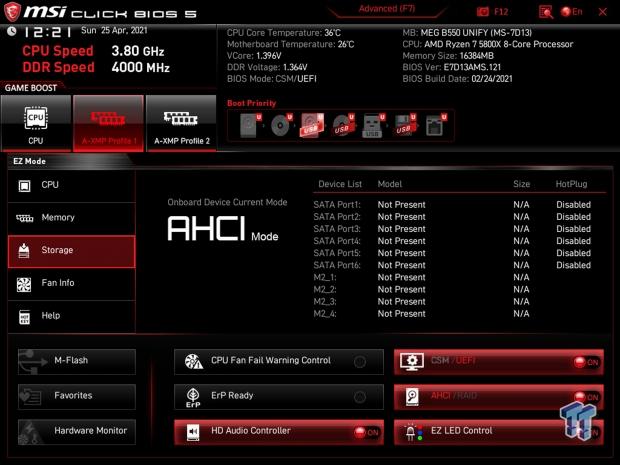Click the MSI dragon shield logo
The image size is (620, 465).
[12, 11]
